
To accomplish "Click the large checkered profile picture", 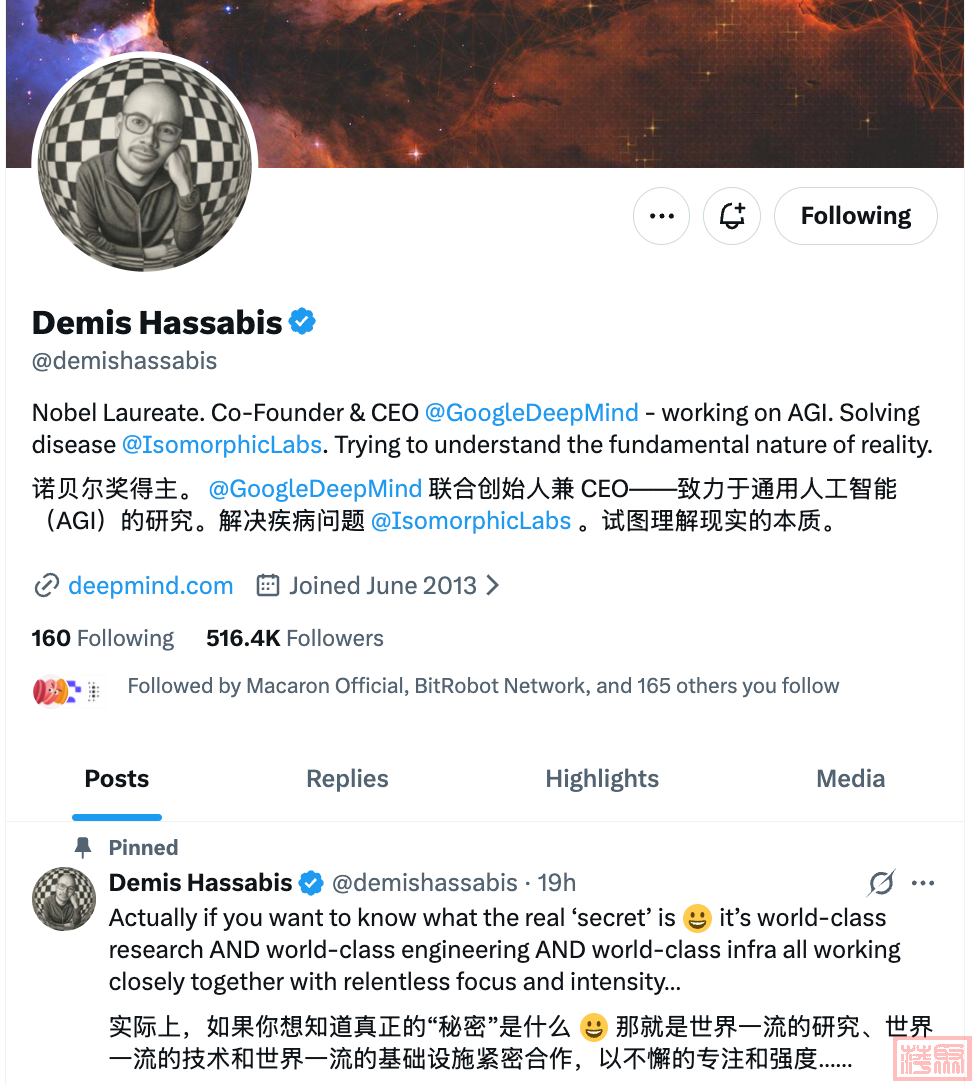I will pyautogui.click(x=145, y=165).
